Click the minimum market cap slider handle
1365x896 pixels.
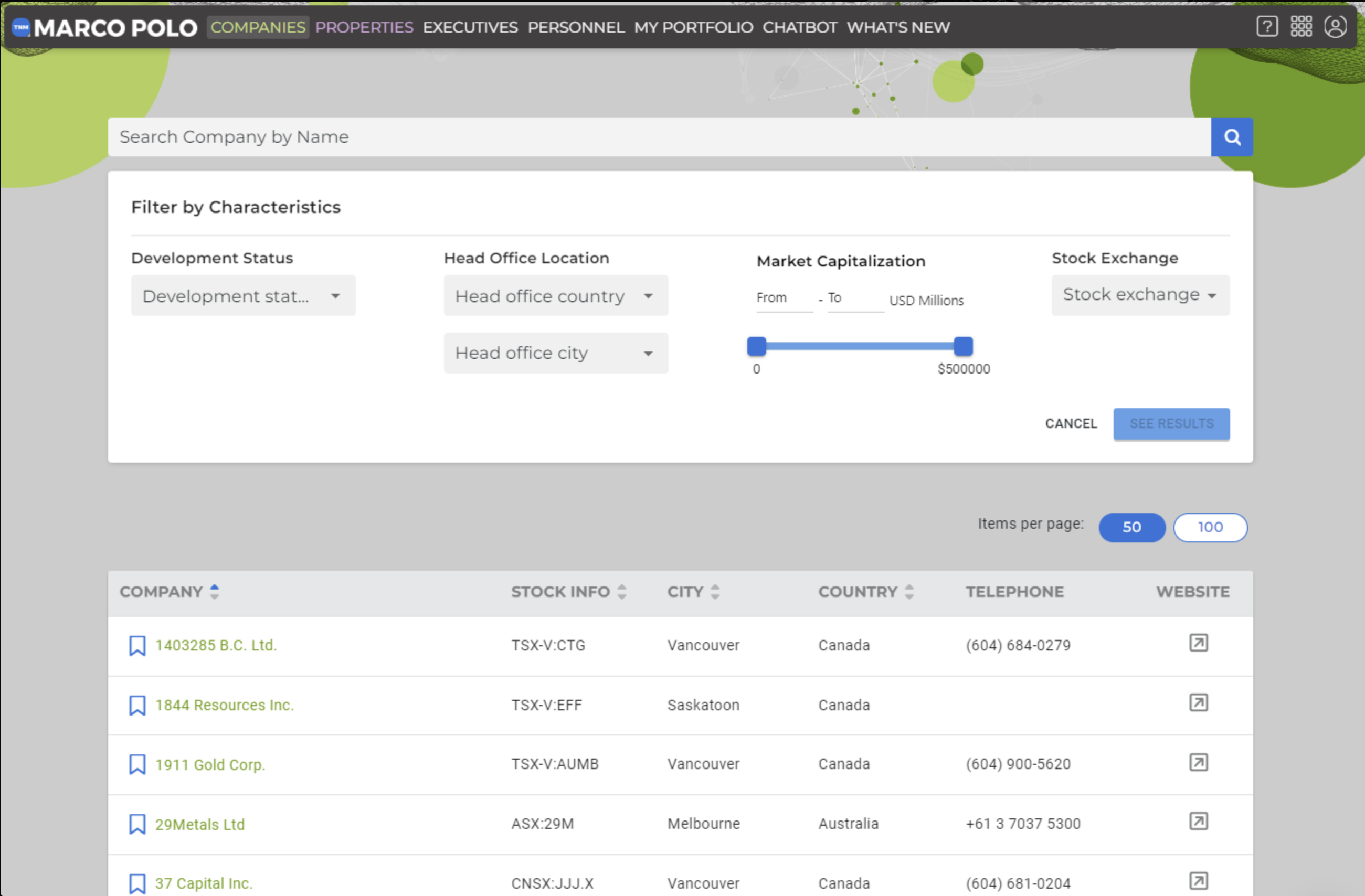pyautogui.click(x=756, y=346)
